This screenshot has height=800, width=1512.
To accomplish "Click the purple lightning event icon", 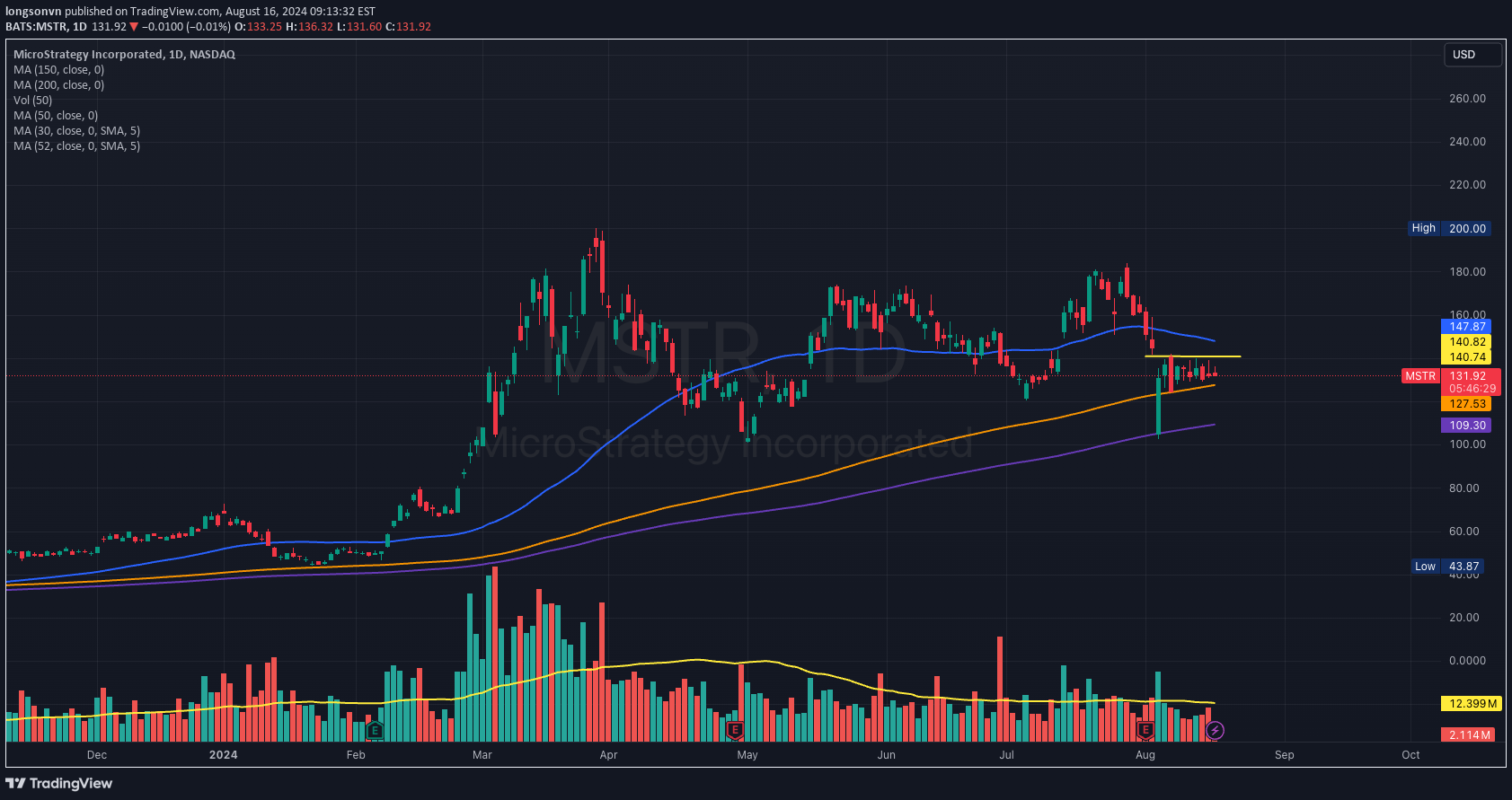I will click(1215, 730).
